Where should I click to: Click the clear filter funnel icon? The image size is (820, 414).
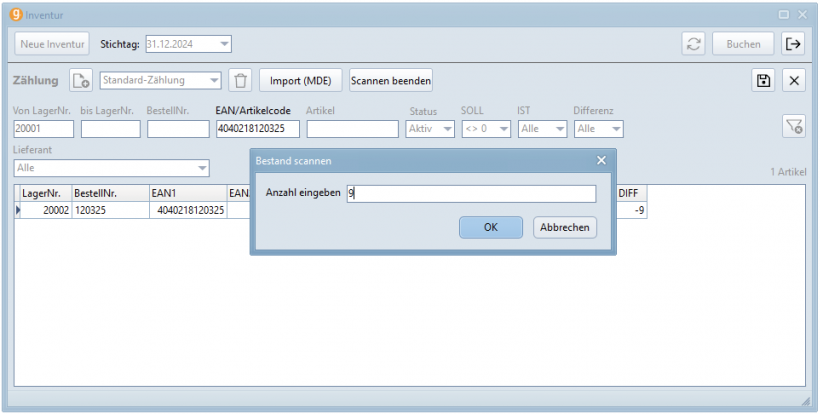(x=793, y=126)
